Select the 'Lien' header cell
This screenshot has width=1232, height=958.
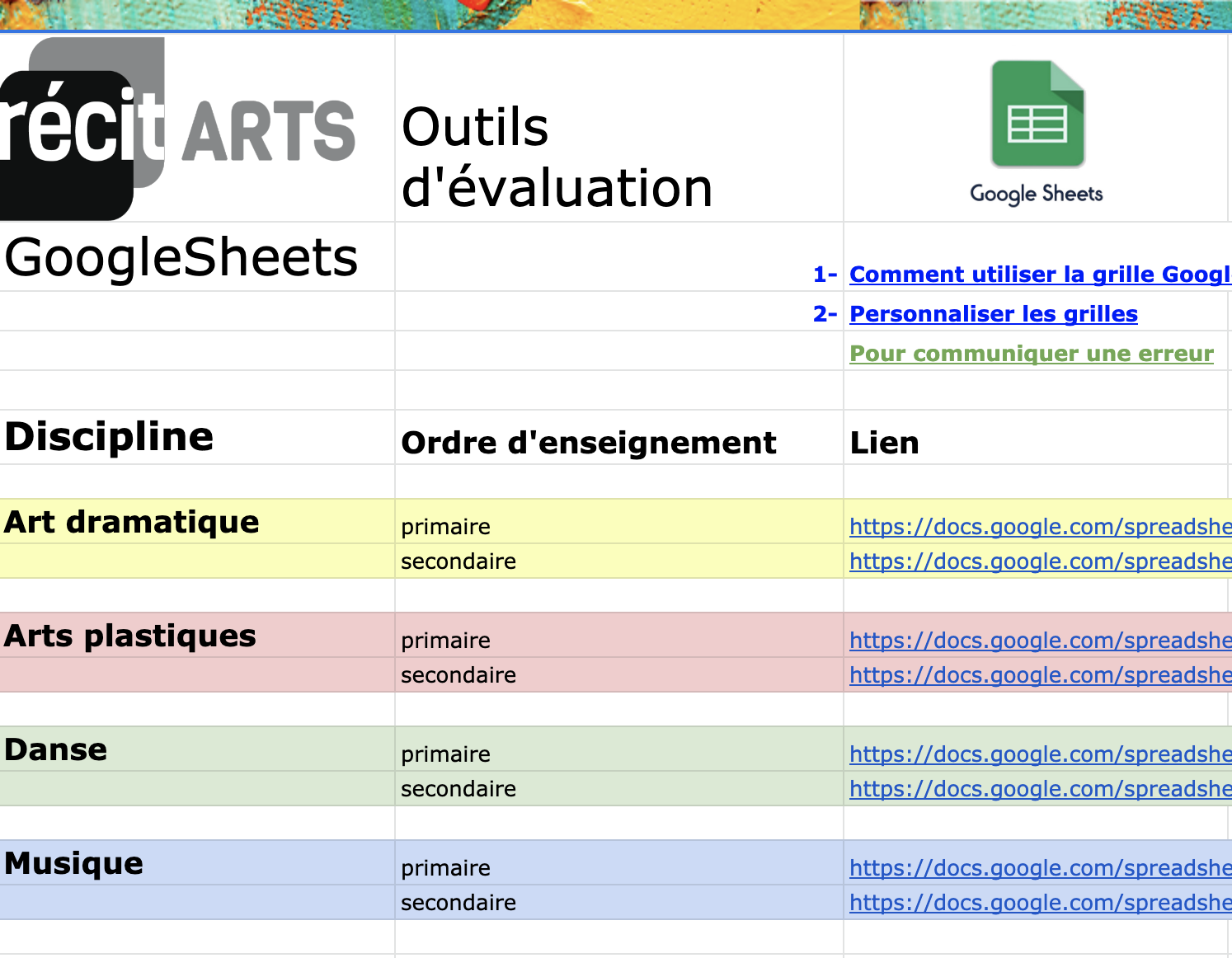pos(1037,437)
